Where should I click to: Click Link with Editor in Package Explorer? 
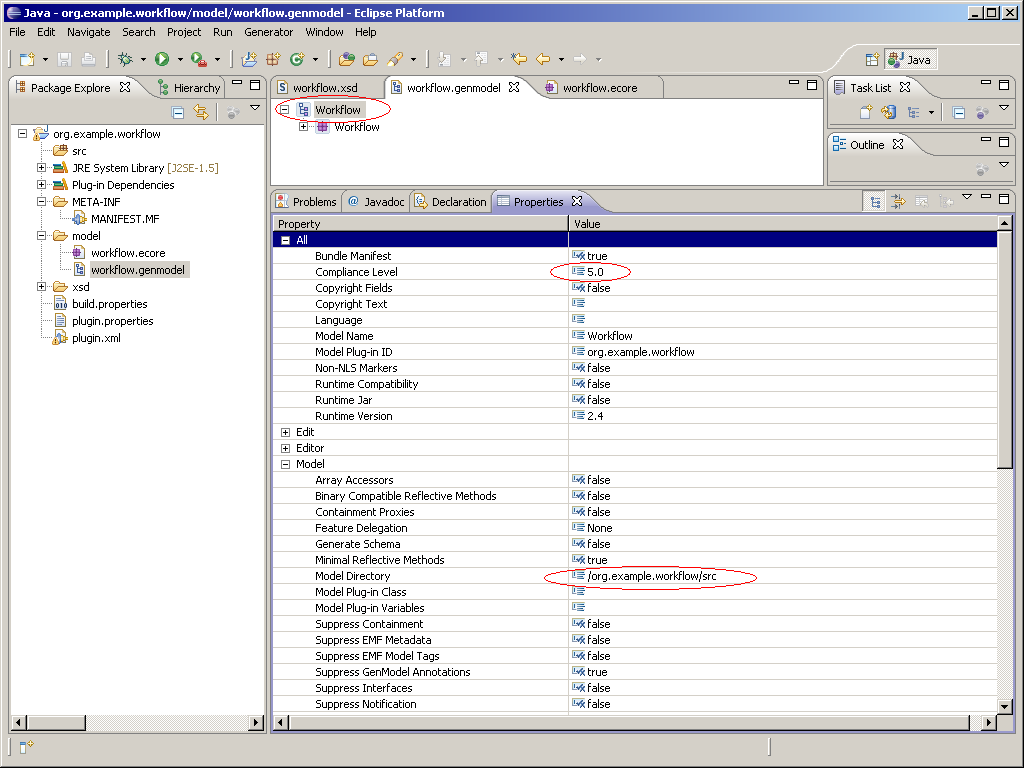pos(201,113)
